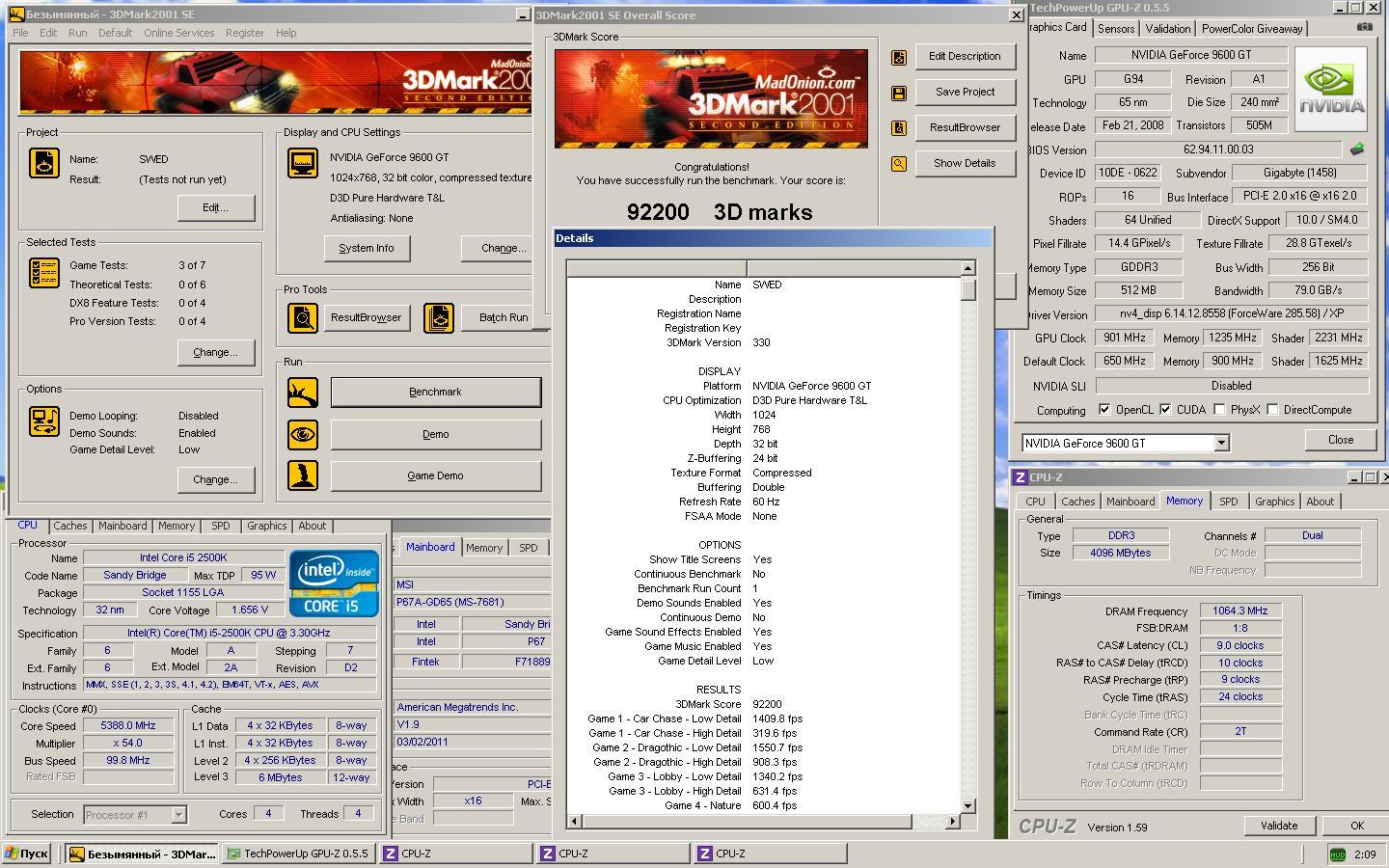This screenshot has height=868, width=1389.
Task: Click the 3DMark taskbar button
Action: point(143,854)
